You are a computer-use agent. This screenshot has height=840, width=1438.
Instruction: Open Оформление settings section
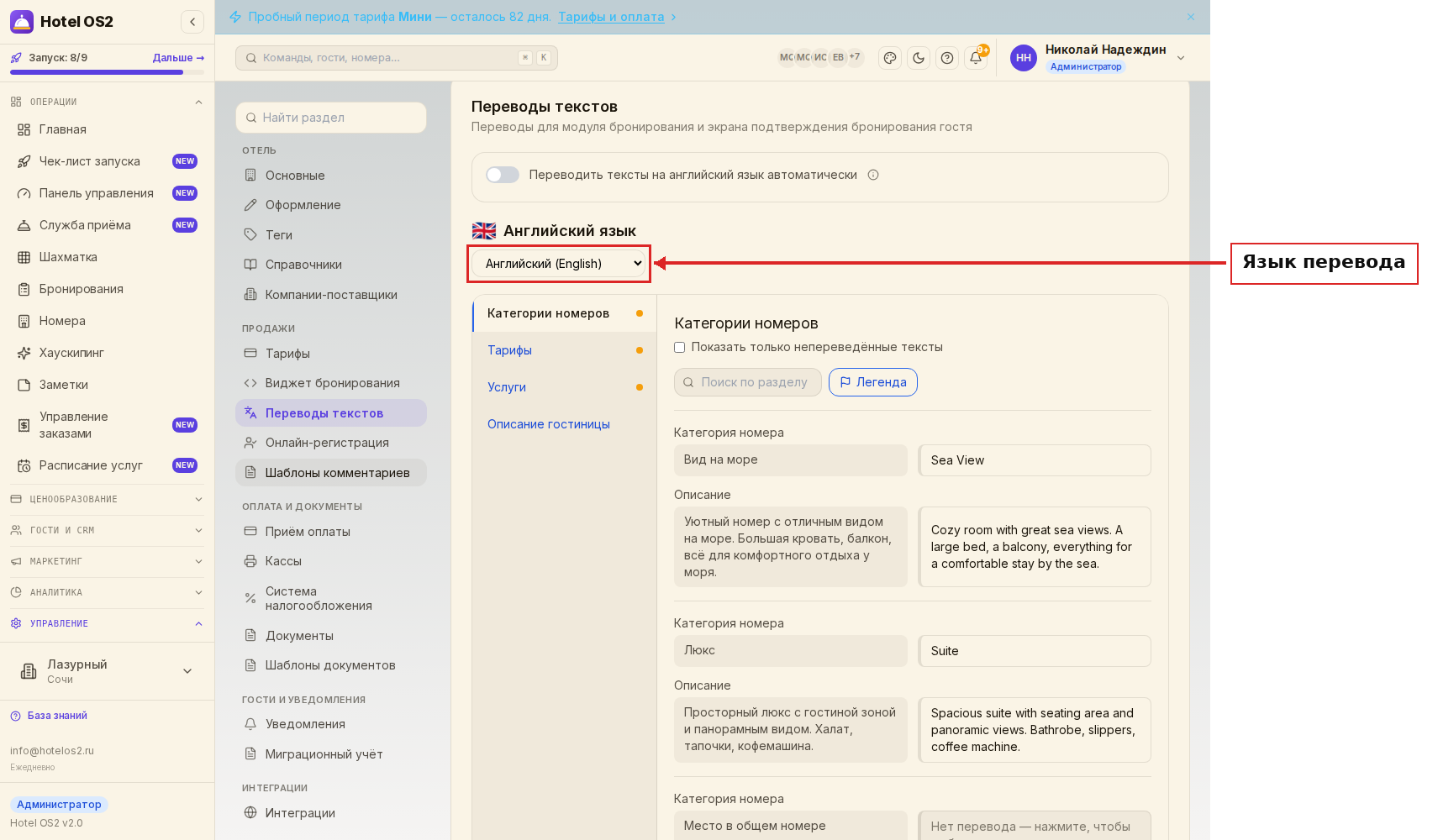pyautogui.click(x=331, y=205)
